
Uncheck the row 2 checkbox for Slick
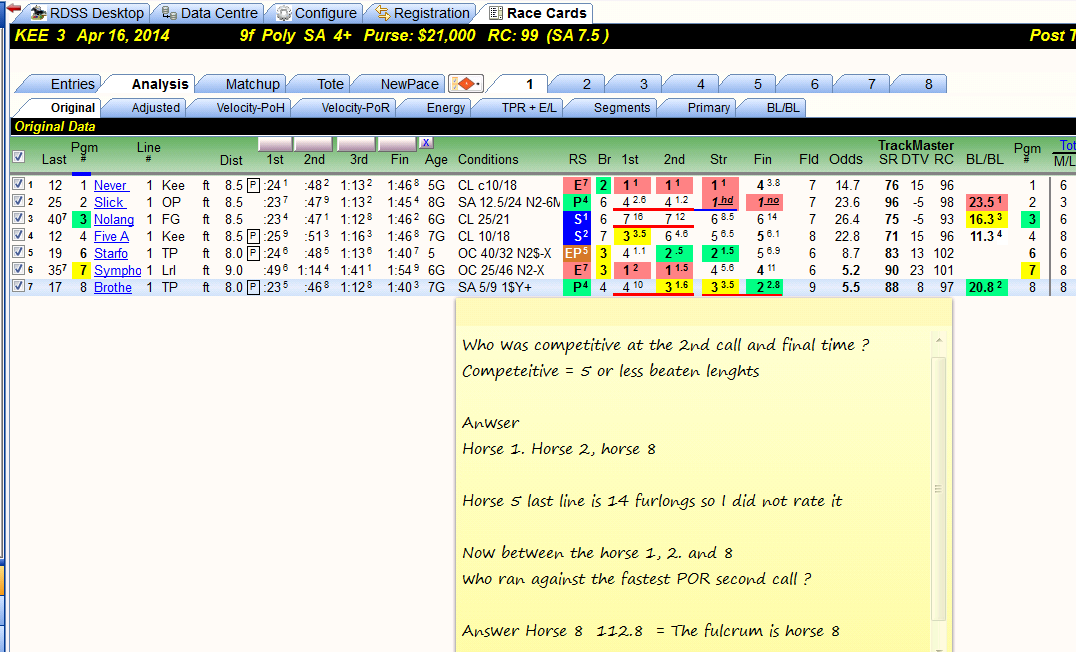tap(19, 201)
